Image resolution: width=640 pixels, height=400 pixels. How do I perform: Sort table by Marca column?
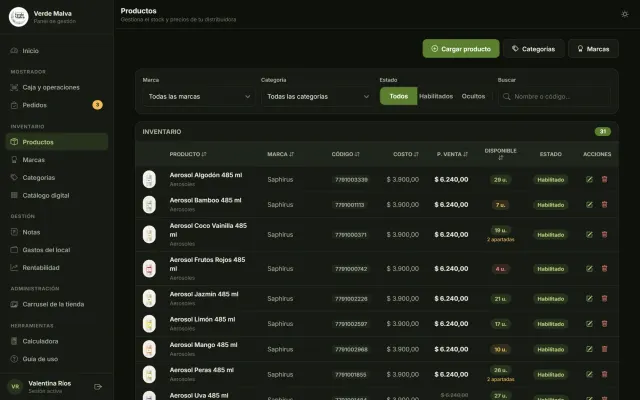pyautogui.click(x=280, y=154)
